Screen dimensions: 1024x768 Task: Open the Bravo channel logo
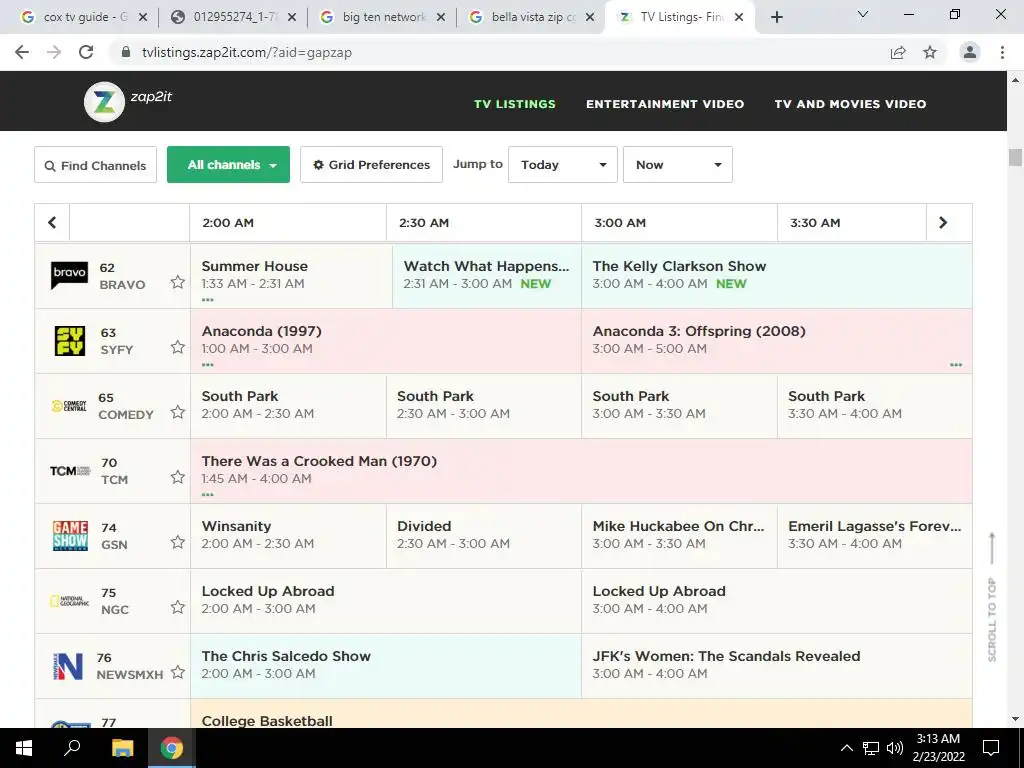(69, 275)
